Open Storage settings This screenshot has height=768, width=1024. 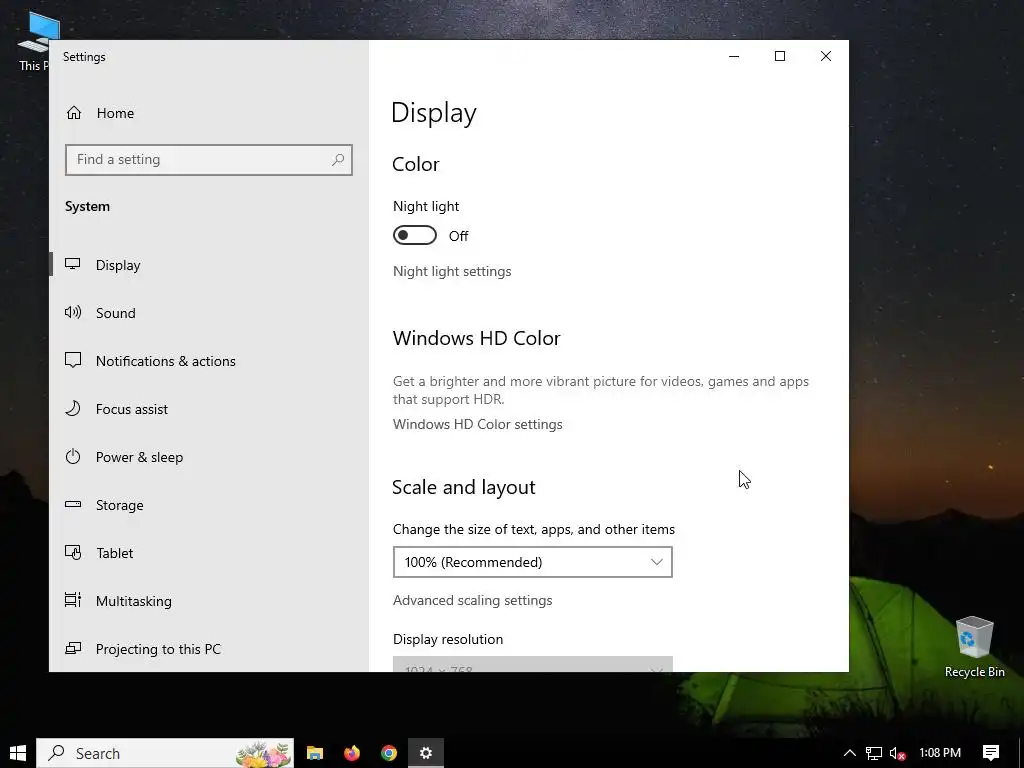coord(209,505)
